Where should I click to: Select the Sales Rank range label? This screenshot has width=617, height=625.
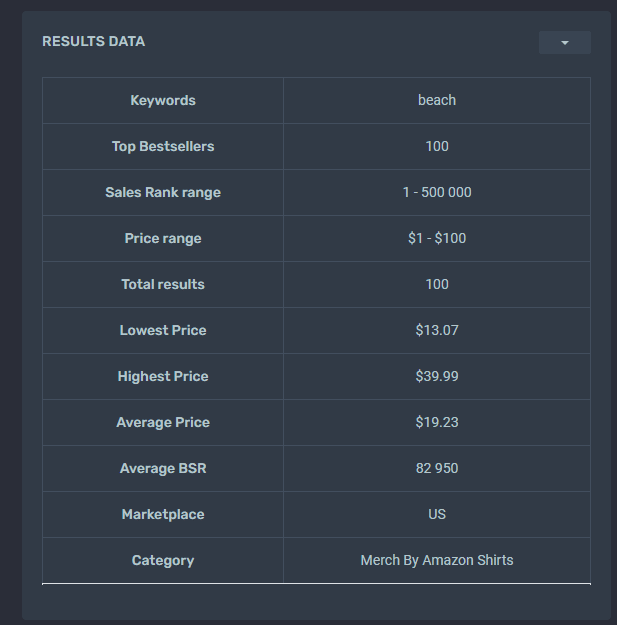(x=163, y=193)
